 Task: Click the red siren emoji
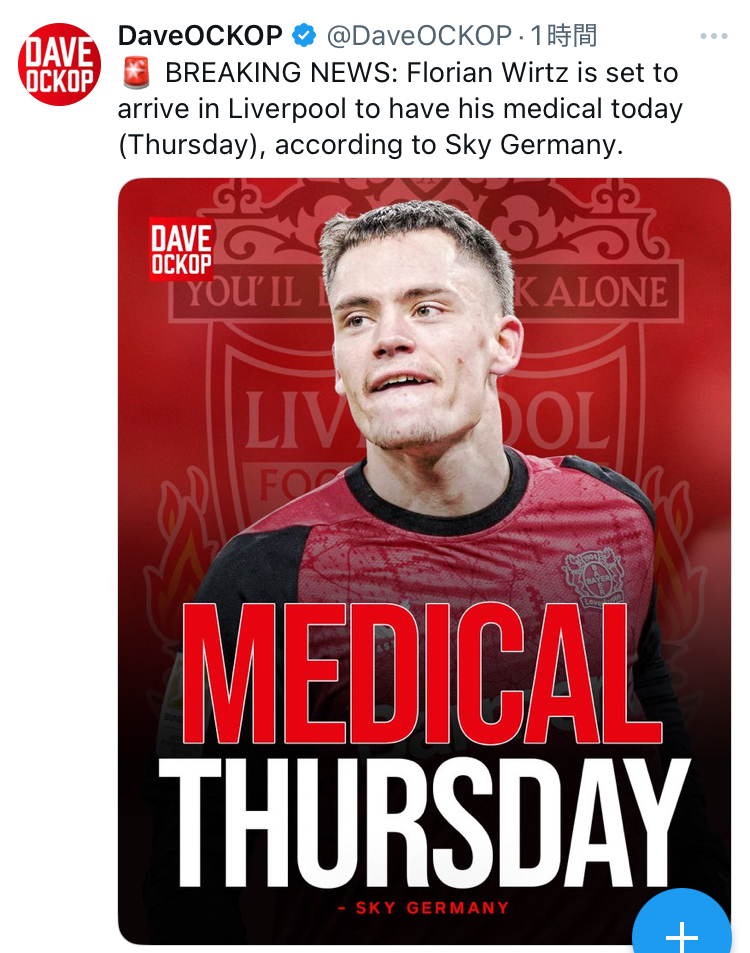tap(136, 73)
